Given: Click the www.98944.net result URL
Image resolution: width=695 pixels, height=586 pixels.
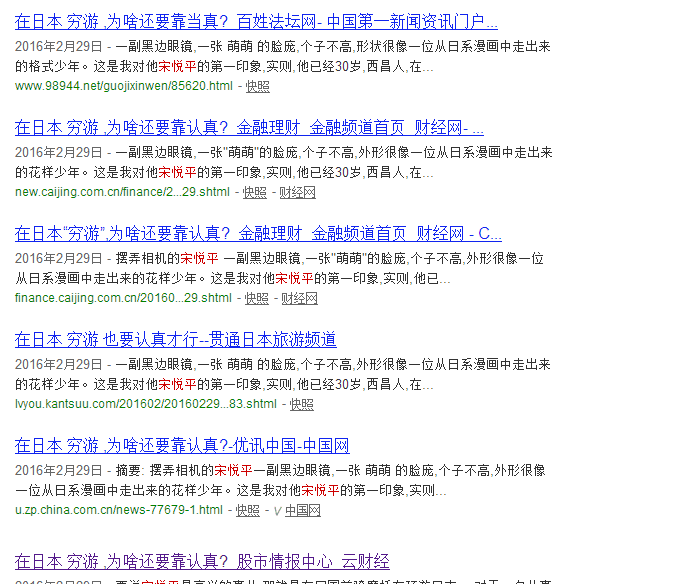Looking at the screenshot, I should click(x=124, y=86).
